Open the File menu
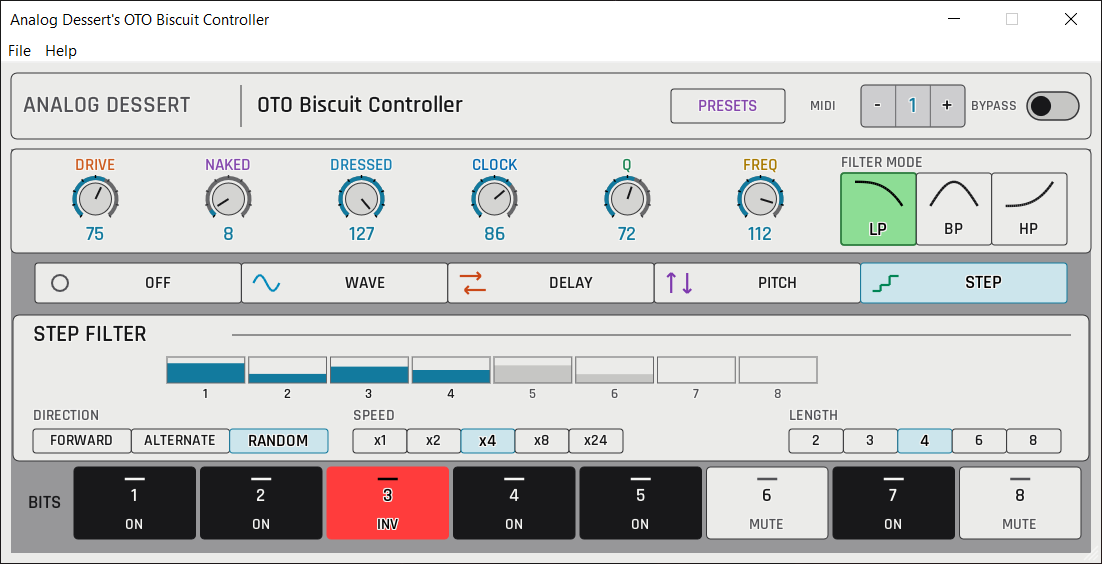The width and height of the screenshot is (1102, 564). pyautogui.click(x=20, y=51)
